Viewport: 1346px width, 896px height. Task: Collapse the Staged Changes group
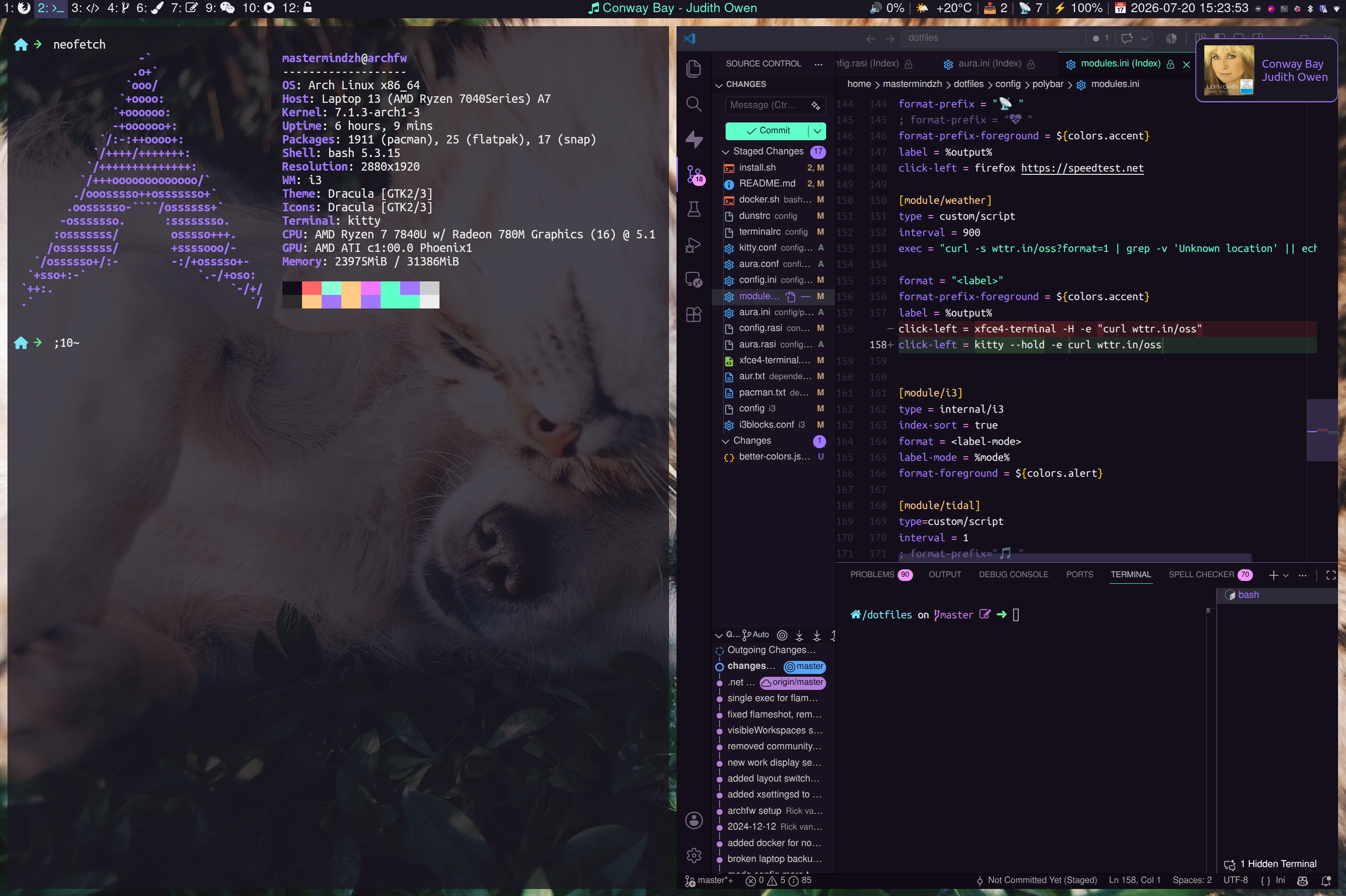725,151
